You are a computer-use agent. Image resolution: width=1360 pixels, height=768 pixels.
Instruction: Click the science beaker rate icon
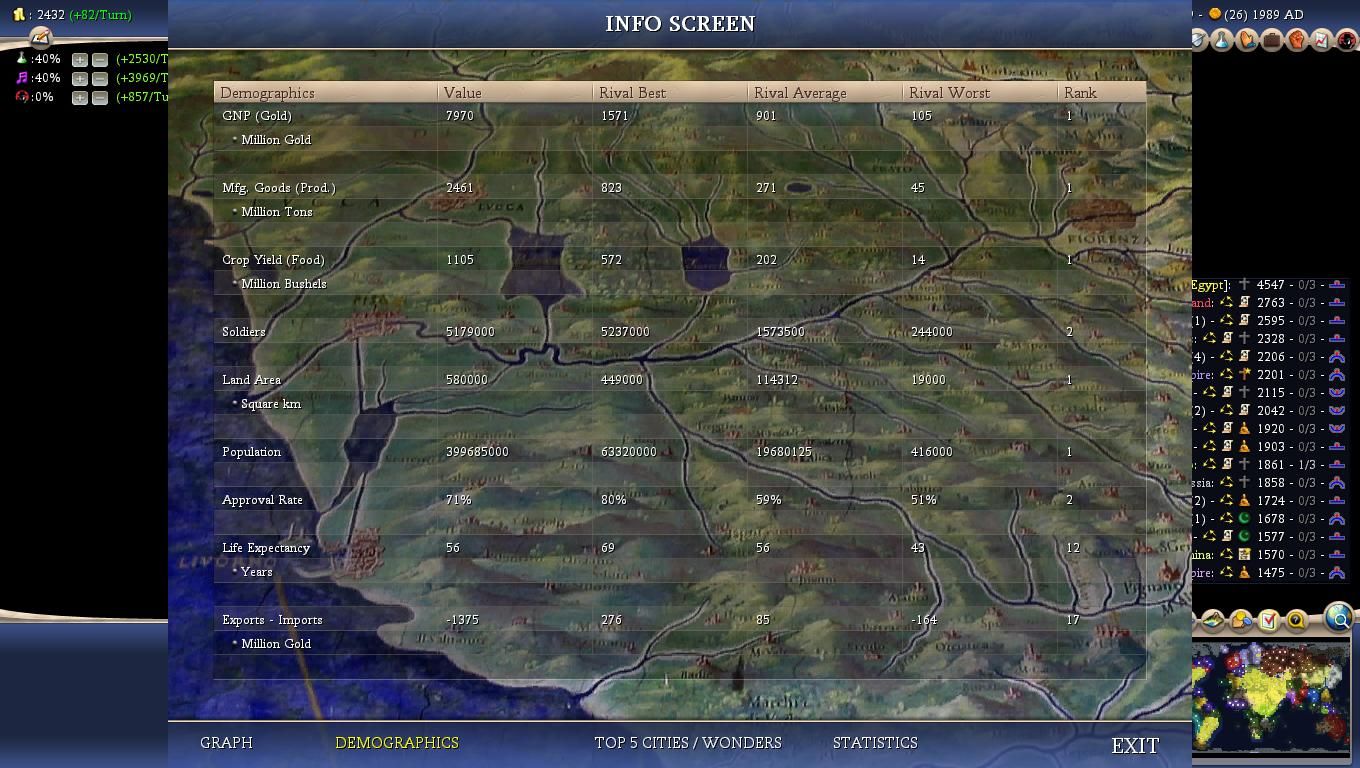click(22, 59)
